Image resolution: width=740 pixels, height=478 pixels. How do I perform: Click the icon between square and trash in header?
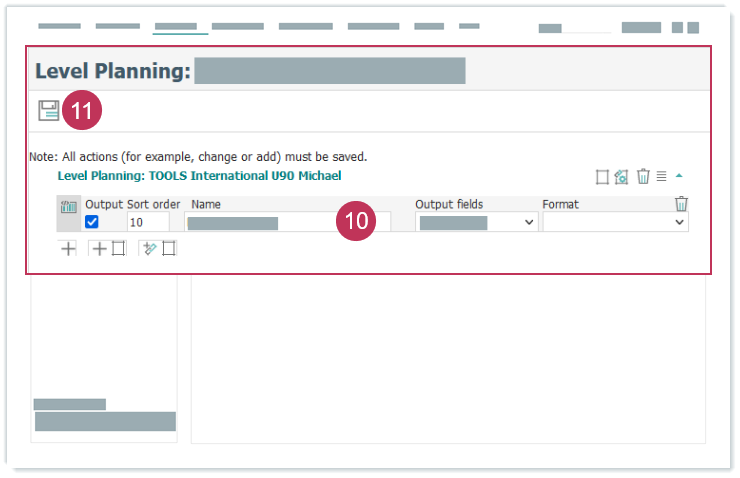tap(621, 177)
